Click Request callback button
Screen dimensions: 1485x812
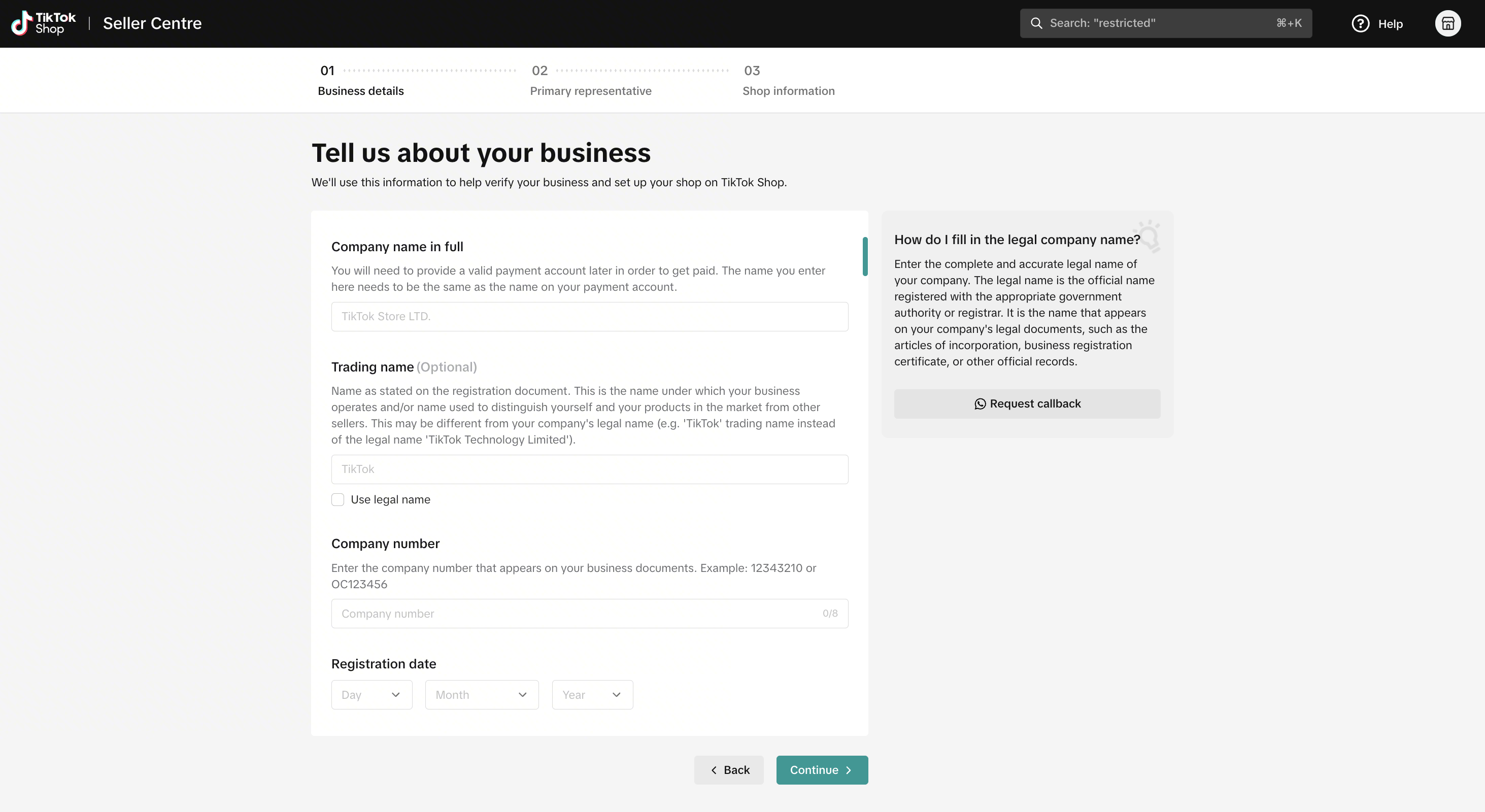click(1027, 404)
